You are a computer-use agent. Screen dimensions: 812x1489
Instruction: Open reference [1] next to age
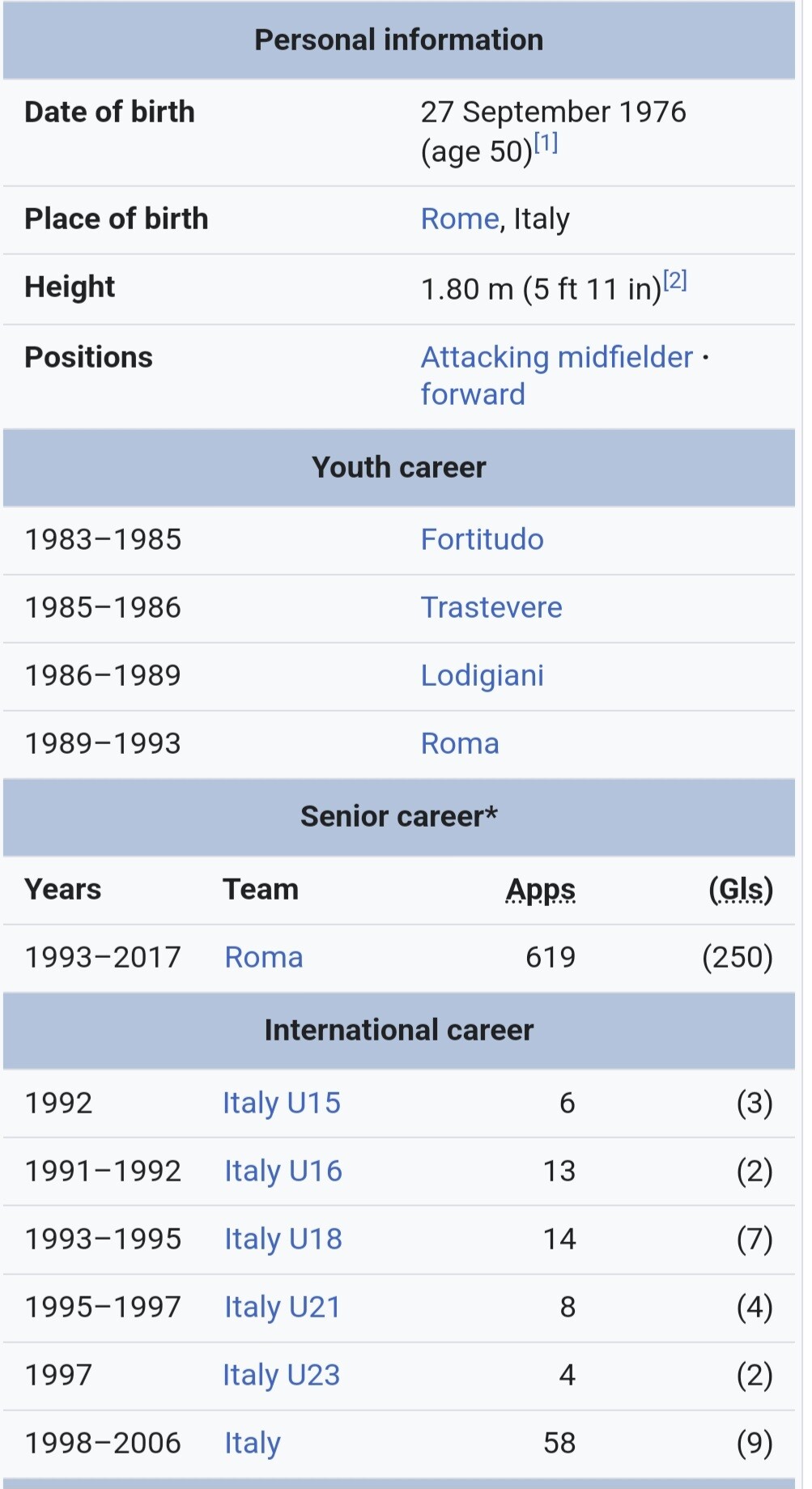pos(546,143)
